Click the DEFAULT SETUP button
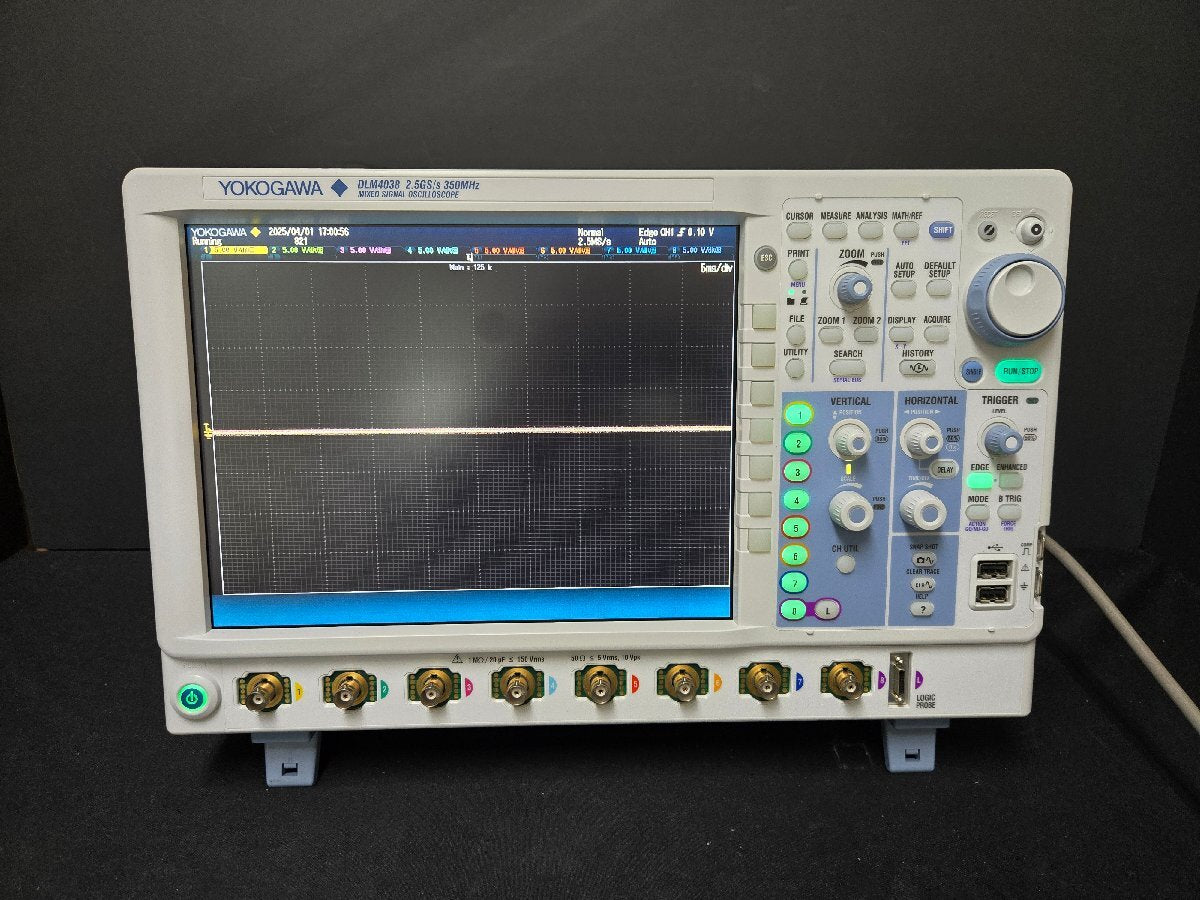1200x900 pixels. click(x=939, y=288)
